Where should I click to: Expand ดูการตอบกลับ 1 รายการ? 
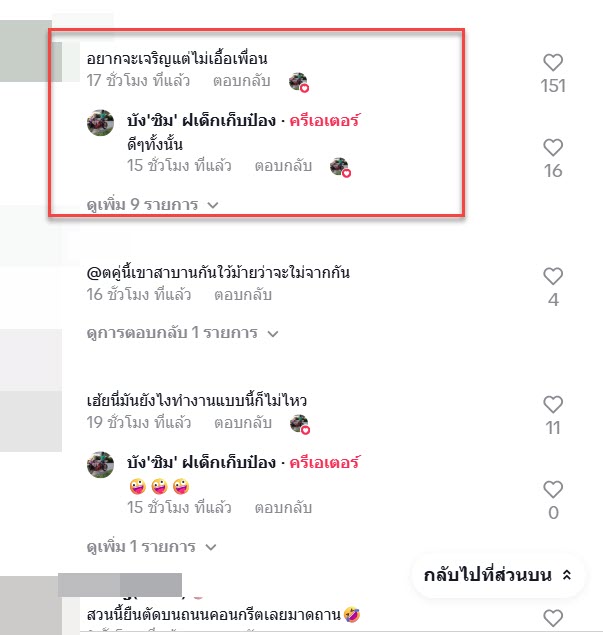pyautogui.click(x=182, y=333)
